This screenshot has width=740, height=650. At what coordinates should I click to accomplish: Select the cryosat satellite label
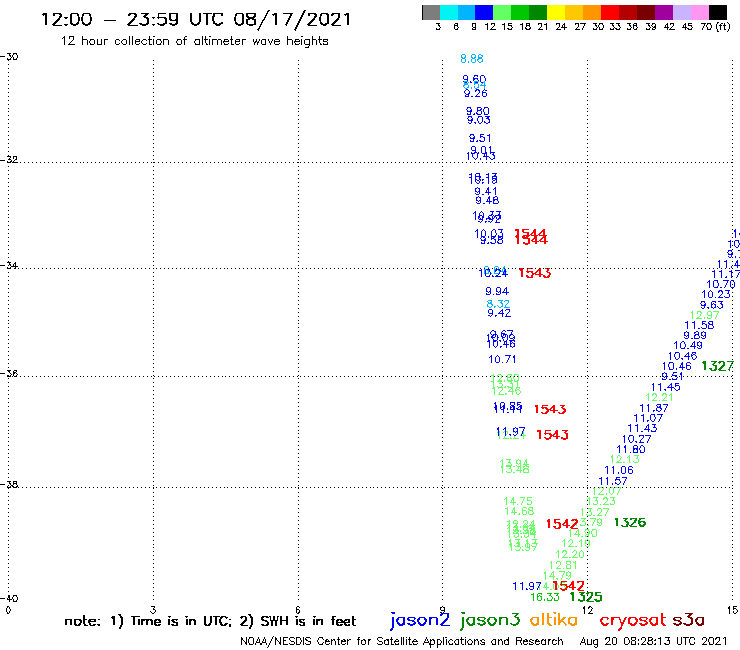633,621
